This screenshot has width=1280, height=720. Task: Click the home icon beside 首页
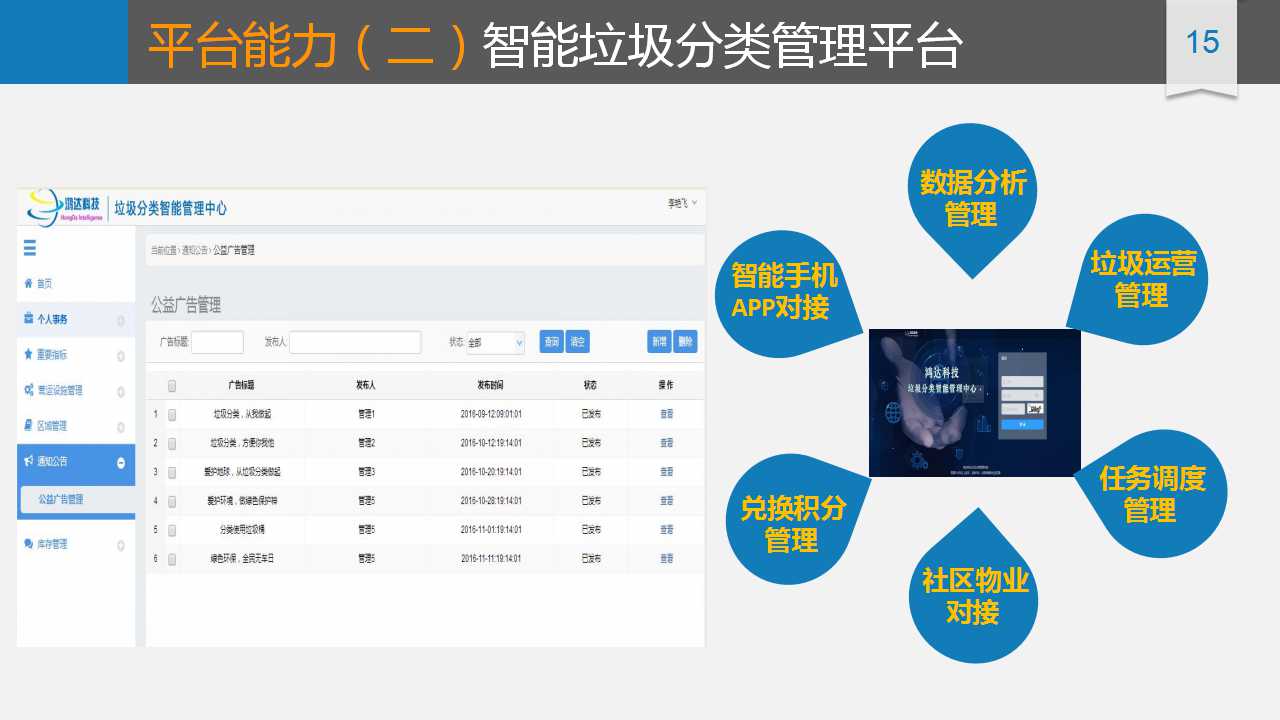click(x=28, y=284)
